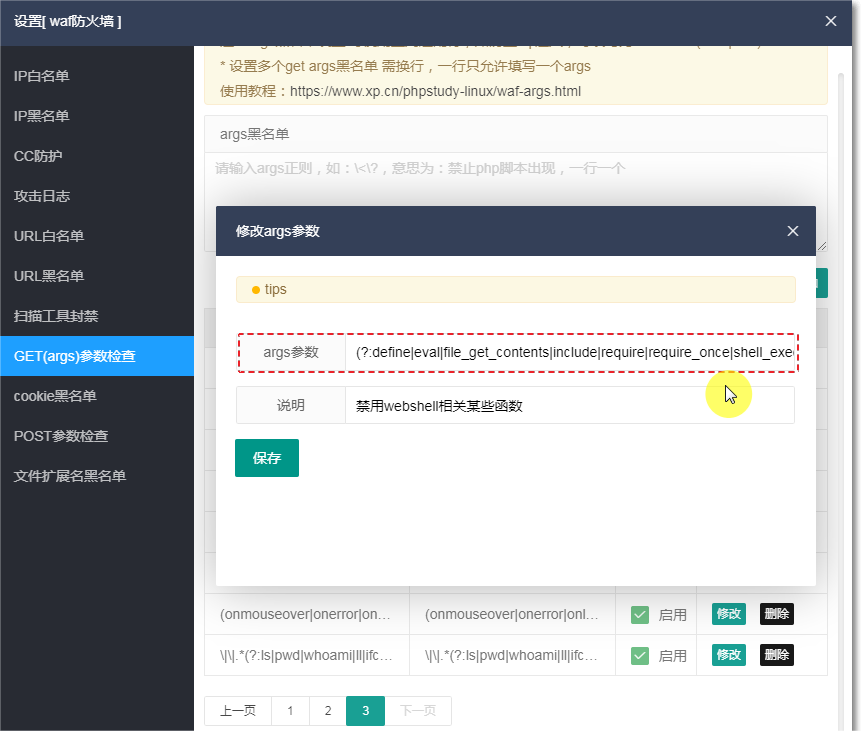
Task: Open POST参数检查 section
Action: click(x=97, y=436)
